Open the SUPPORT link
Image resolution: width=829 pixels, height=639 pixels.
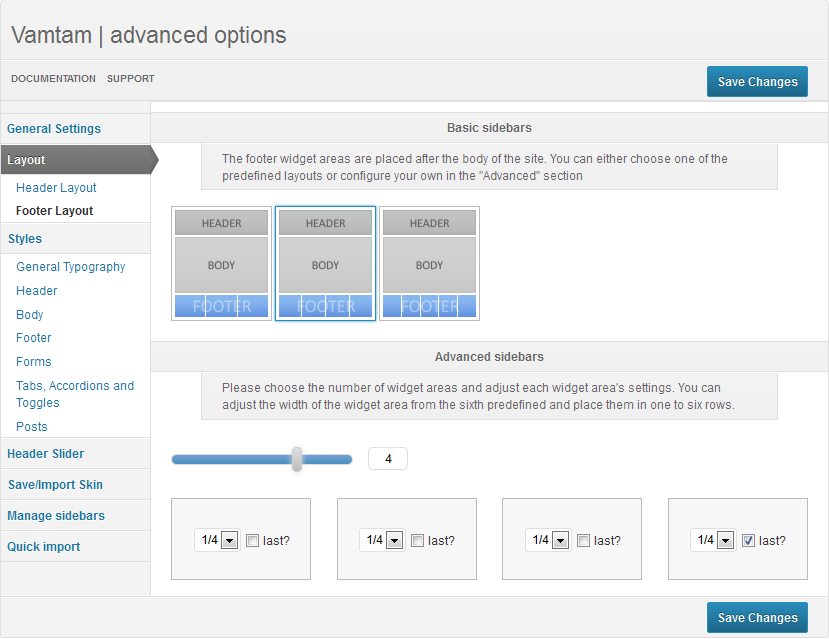pos(131,79)
